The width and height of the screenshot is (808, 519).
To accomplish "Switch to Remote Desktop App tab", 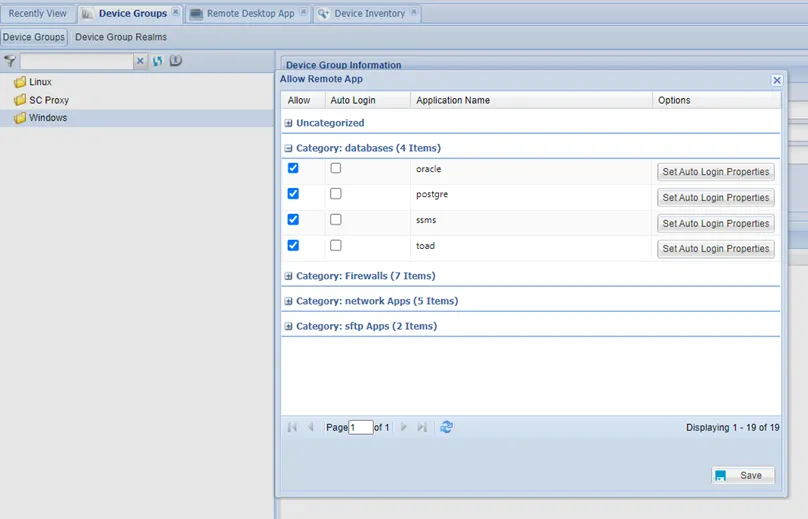I will pyautogui.click(x=250, y=13).
